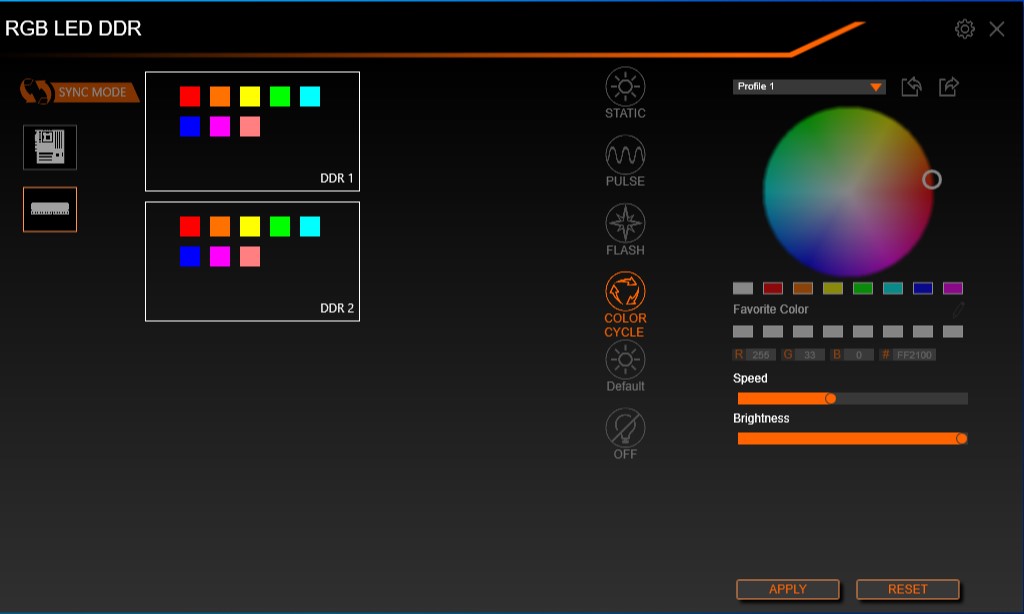1024x614 pixels.
Task: Click the orange LED in DDR 1
Action: (x=220, y=97)
